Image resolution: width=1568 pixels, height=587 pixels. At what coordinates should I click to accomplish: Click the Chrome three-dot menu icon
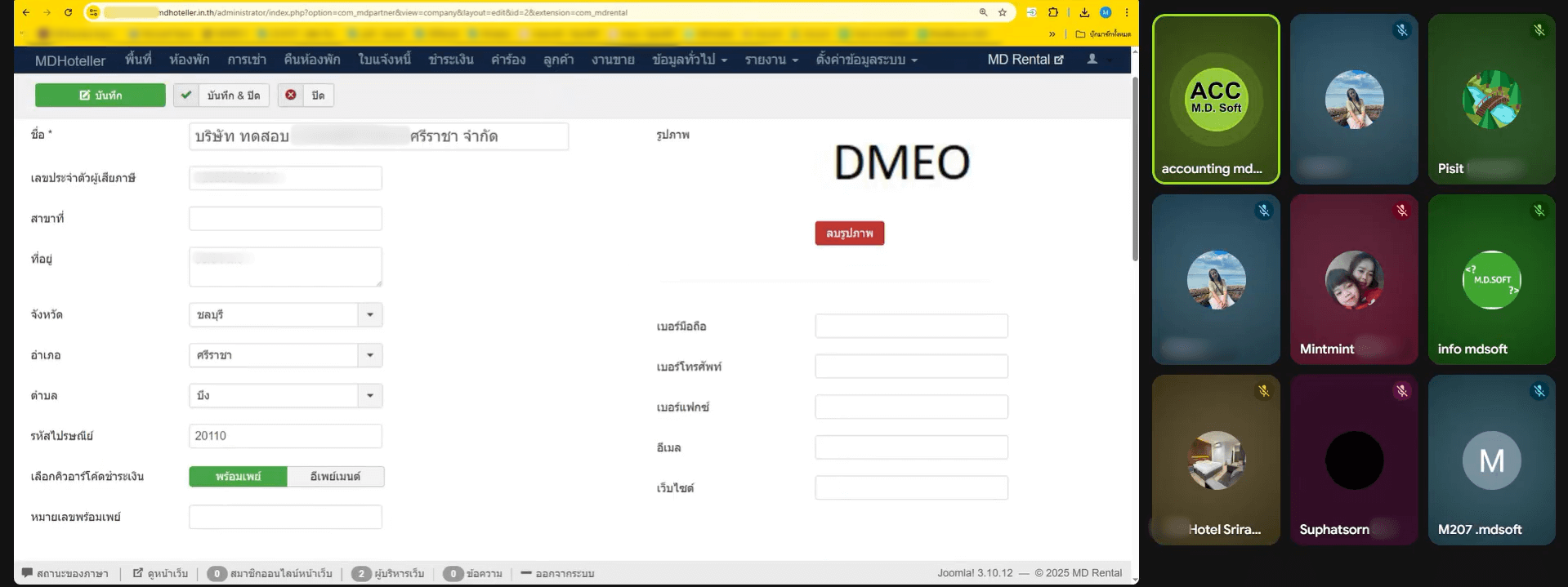pyautogui.click(x=1127, y=12)
